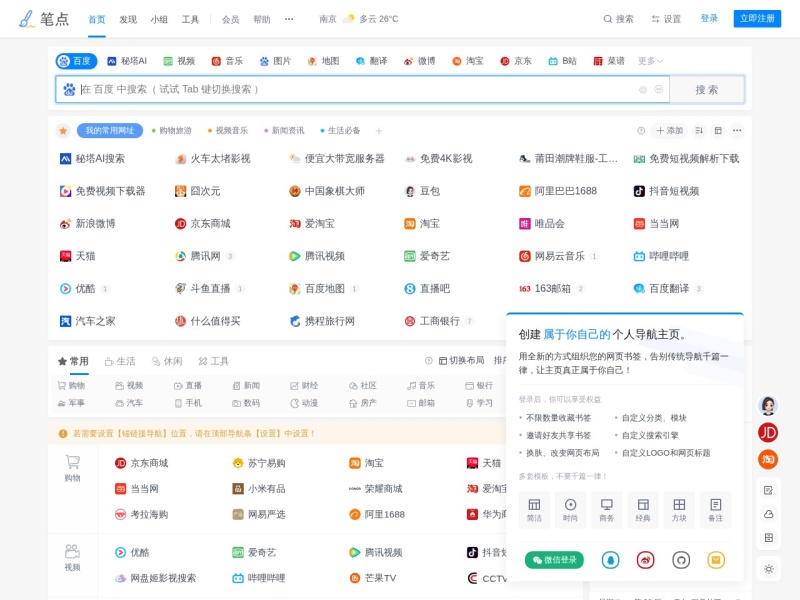The image size is (800, 600).
Task: Click the avatar icon in right sidebar
Action: pyautogui.click(x=768, y=406)
